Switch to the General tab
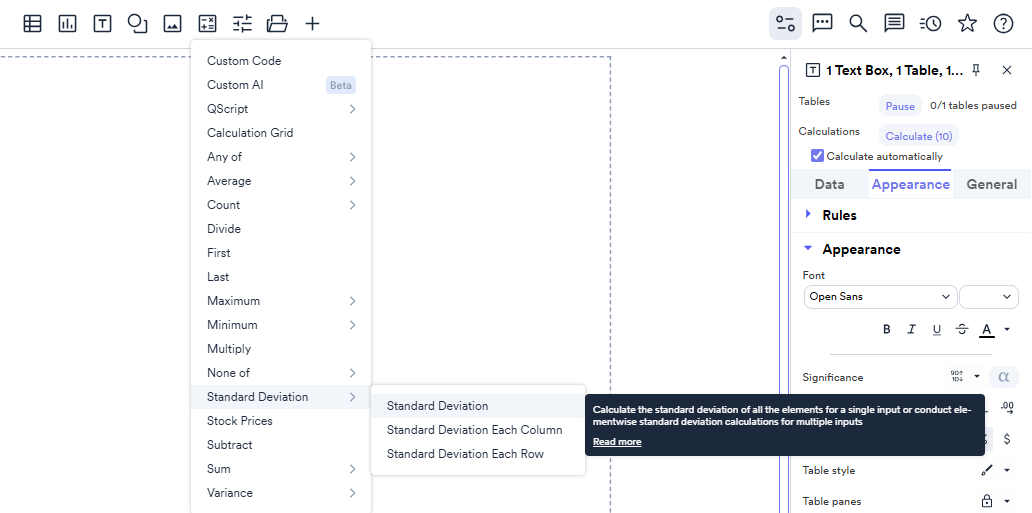 coord(991,184)
